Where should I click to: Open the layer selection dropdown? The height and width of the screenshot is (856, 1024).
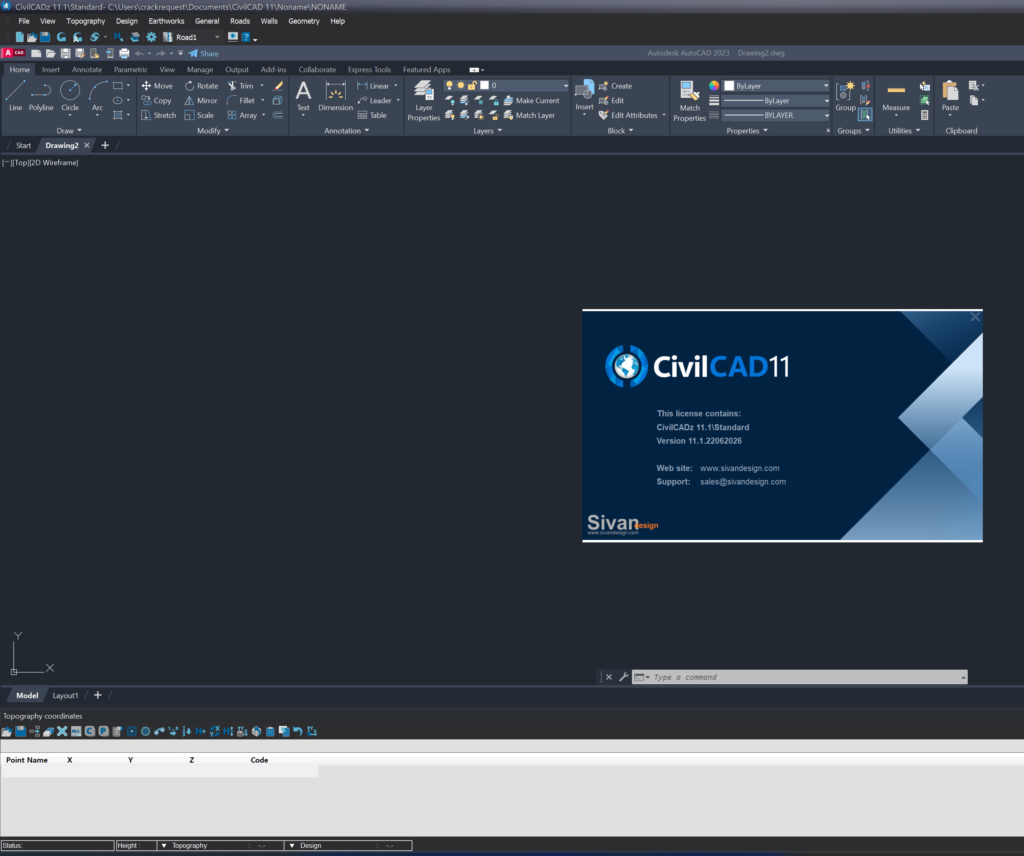click(565, 86)
